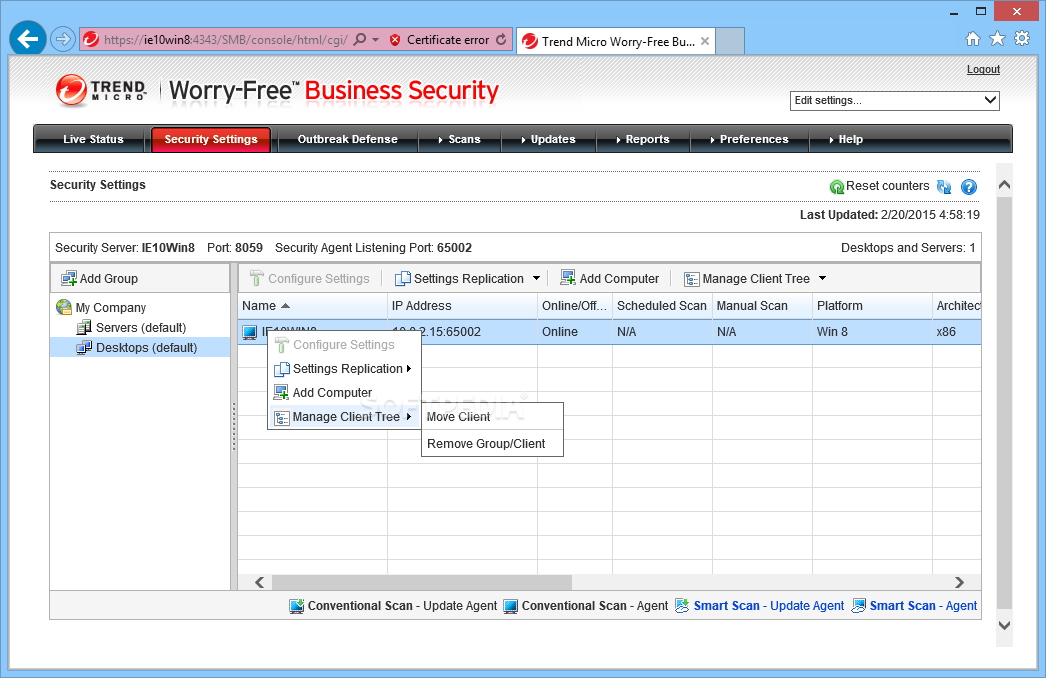The image size is (1046, 678).
Task: Select the Security Settings tab
Action: [x=211, y=139]
